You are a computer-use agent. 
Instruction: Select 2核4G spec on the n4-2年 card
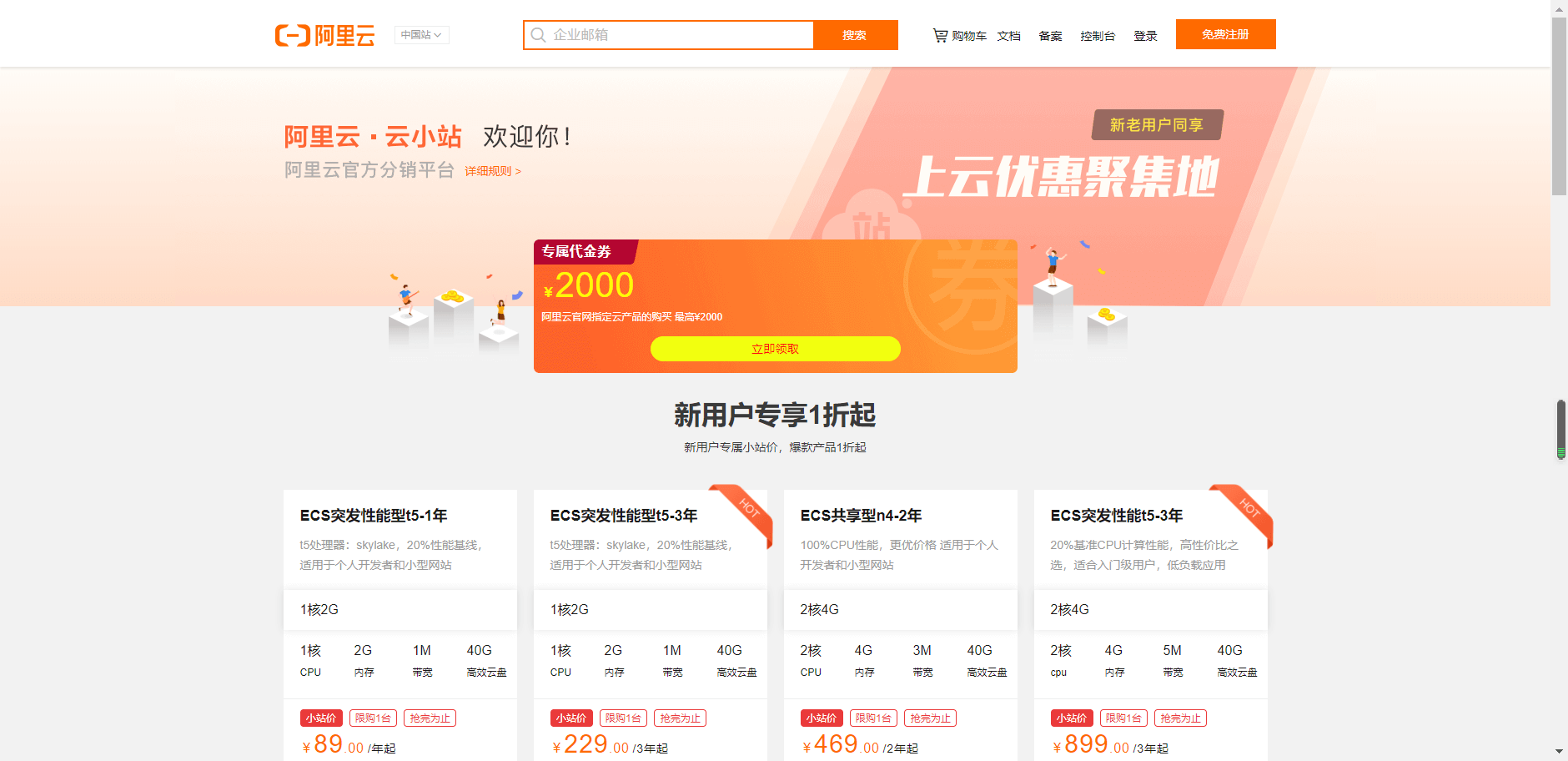(x=901, y=610)
